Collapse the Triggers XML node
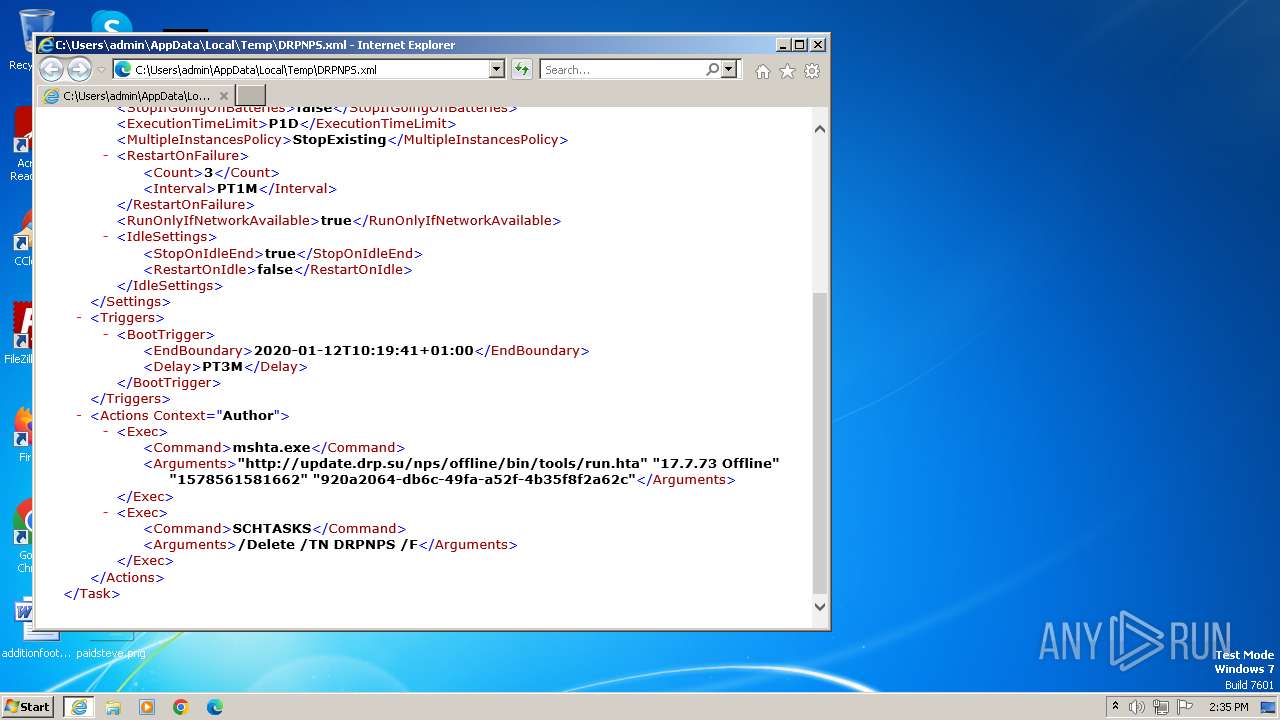Viewport: 1280px width, 720px height. (x=80, y=318)
